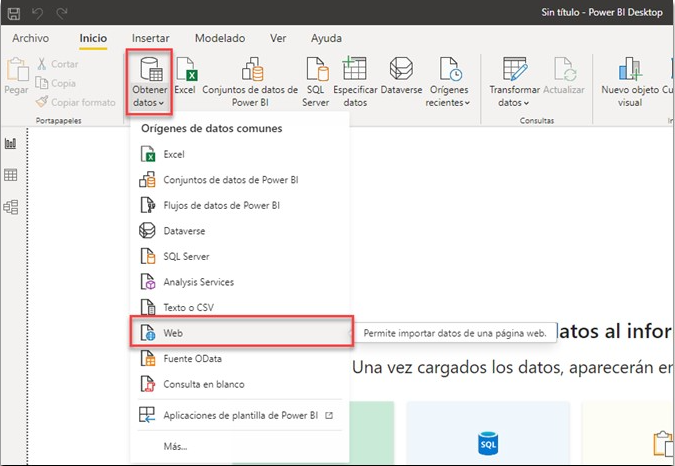
Task: Open the Ayuda tab
Action: (x=326, y=38)
